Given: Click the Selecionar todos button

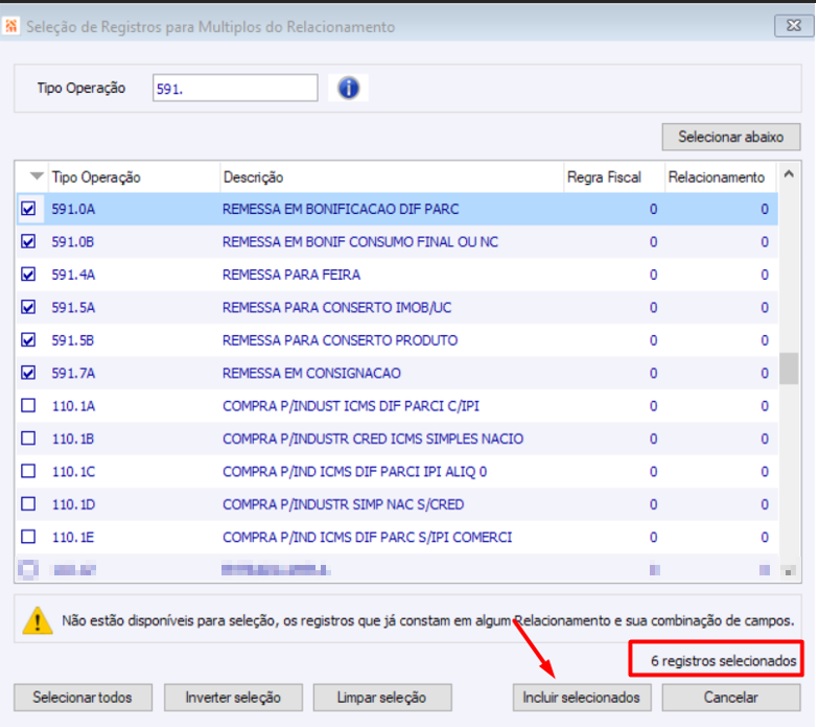Looking at the screenshot, I should point(83,697).
